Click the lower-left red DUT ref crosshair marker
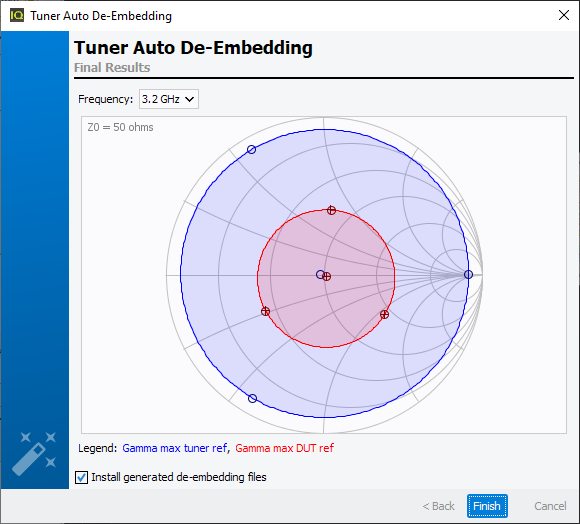580x524 pixels. pos(265,311)
